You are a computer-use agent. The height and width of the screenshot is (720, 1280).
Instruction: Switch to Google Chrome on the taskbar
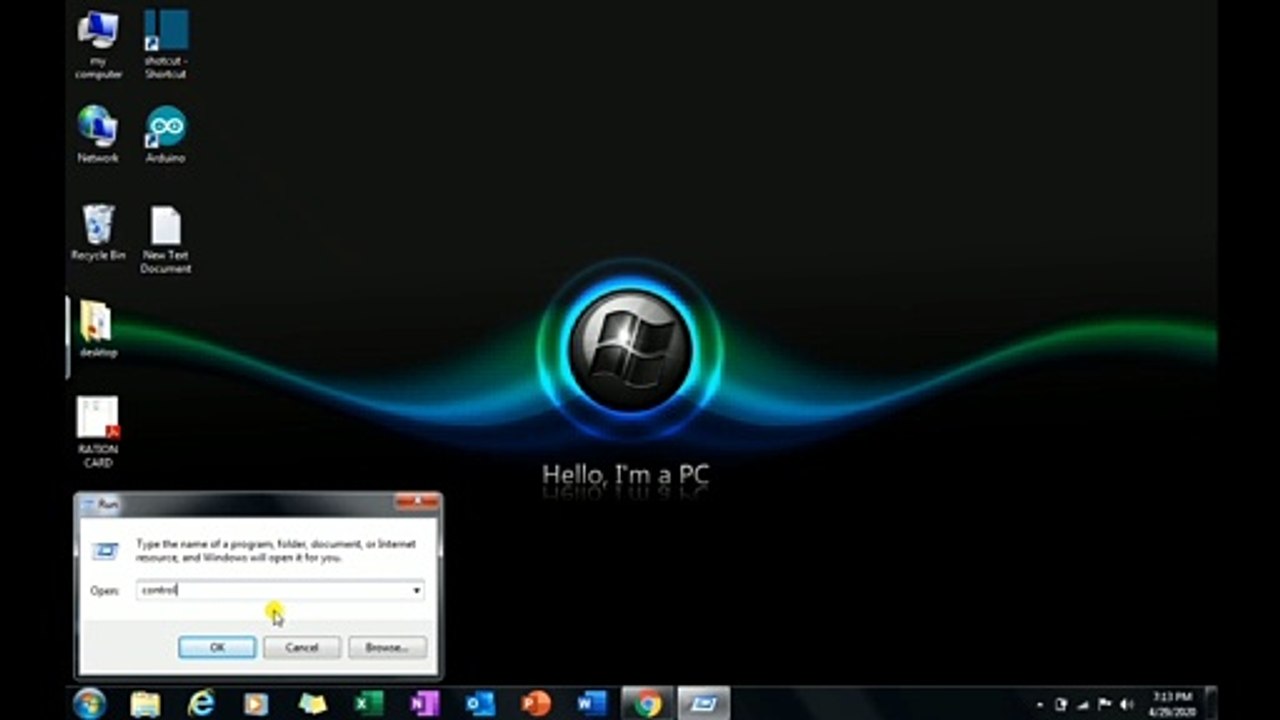click(x=648, y=703)
